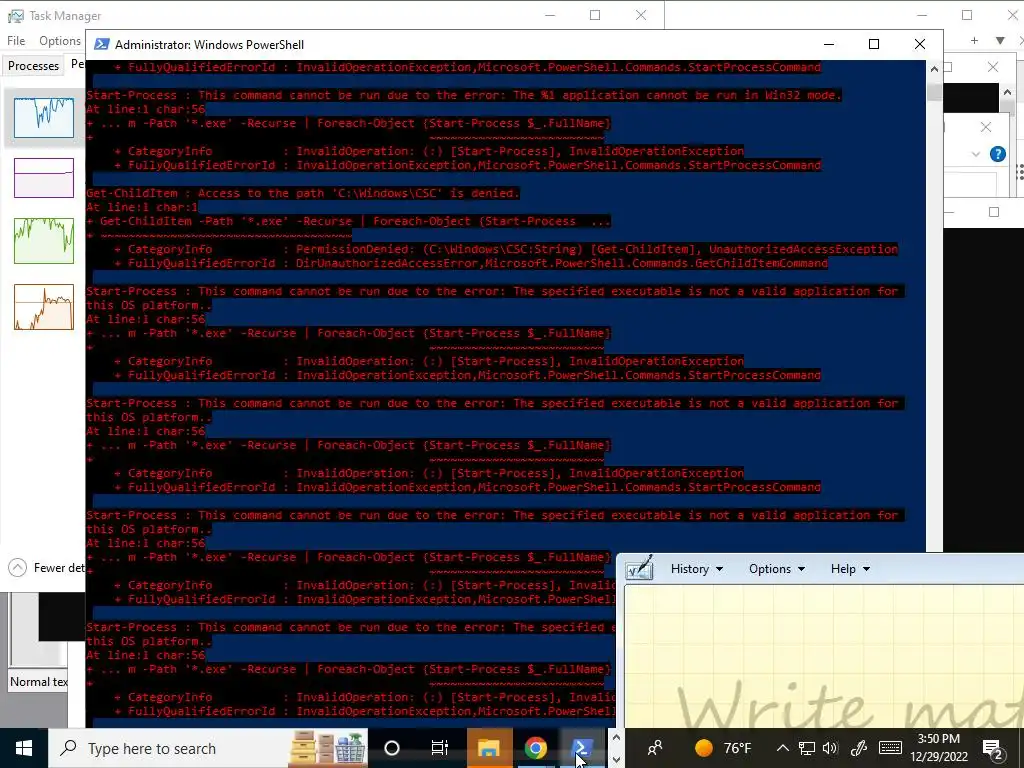Open Windows Ink Workspace pen icon

pyautogui.click(x=859, y=748)
